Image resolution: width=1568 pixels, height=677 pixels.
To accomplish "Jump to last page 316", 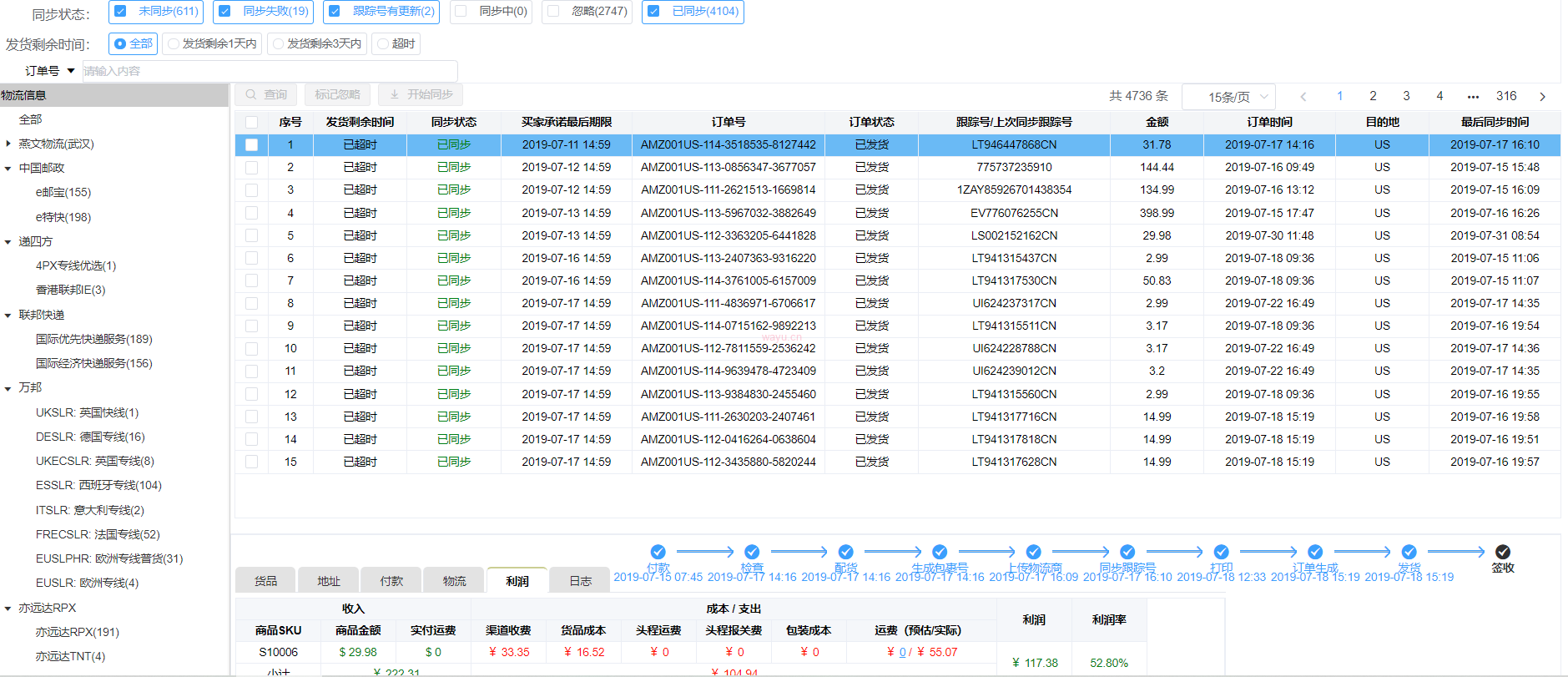I will pos(1506,96).
